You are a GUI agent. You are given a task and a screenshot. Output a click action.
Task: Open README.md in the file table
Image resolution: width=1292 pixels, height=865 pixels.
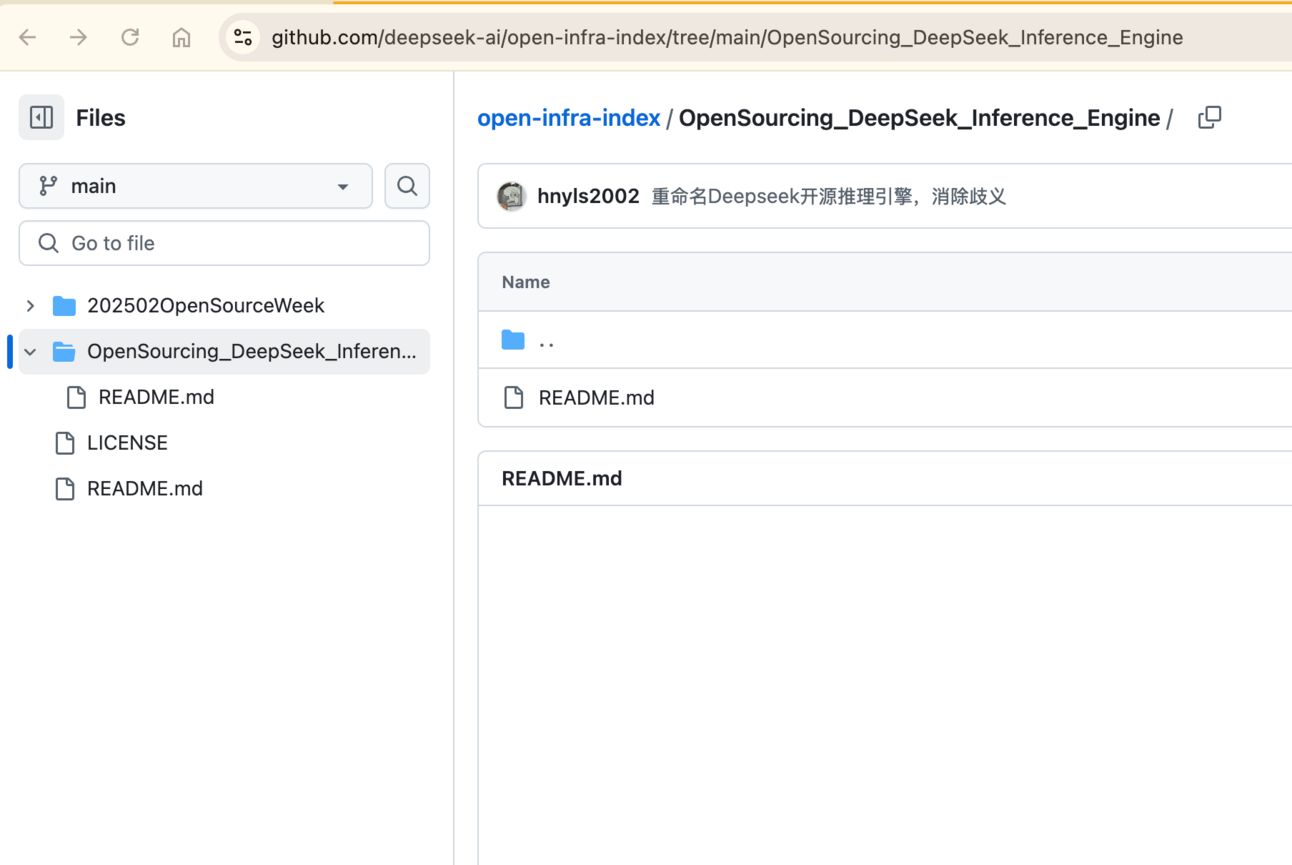click(x=596, y=398)
